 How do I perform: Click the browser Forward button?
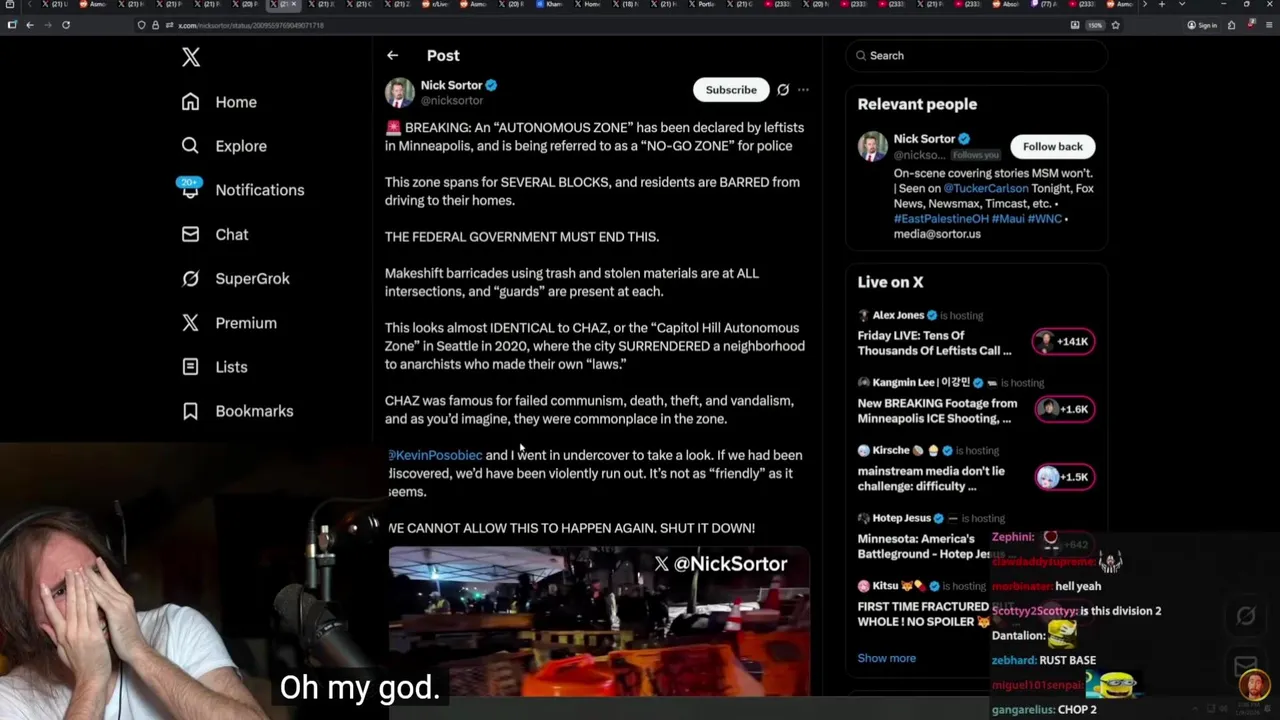(x=48, y=25)
